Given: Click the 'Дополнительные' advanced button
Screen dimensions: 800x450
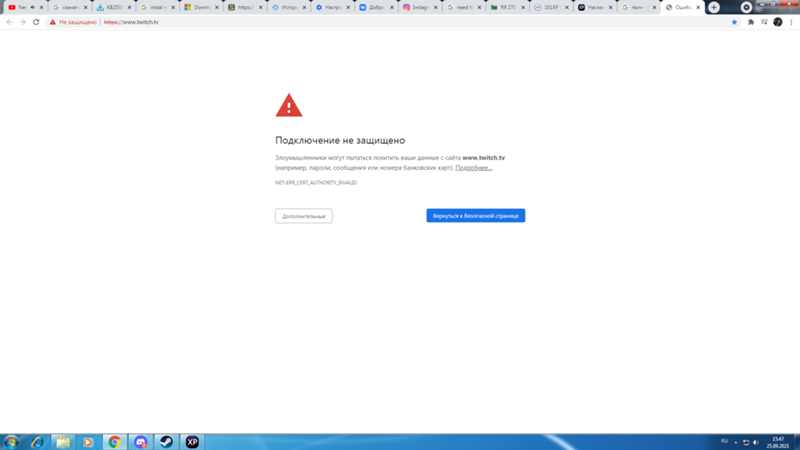Looking at the screenshot, I should tap(304, 216).
